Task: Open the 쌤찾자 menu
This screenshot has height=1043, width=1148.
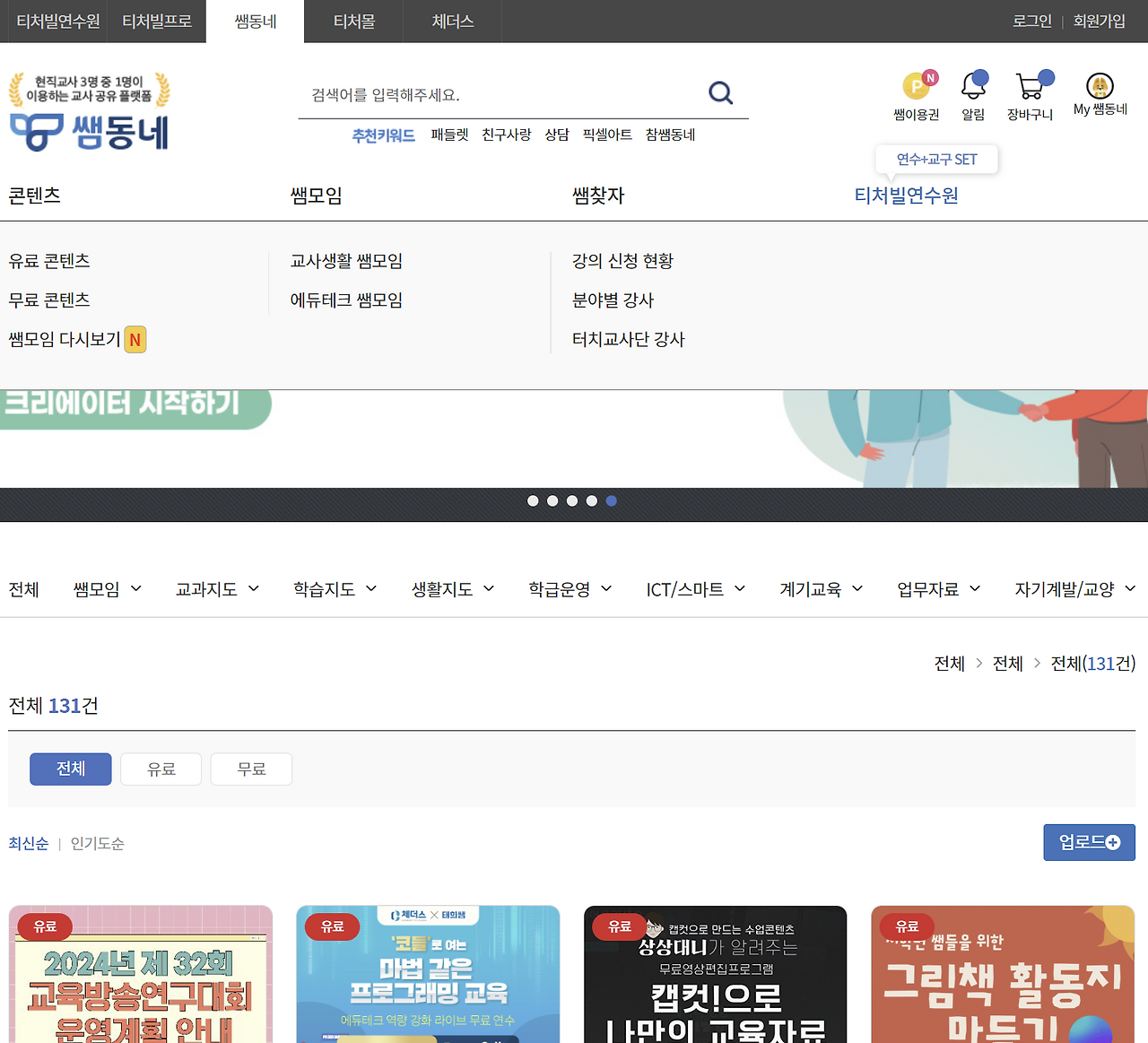Action: click(x=599, y=196)
